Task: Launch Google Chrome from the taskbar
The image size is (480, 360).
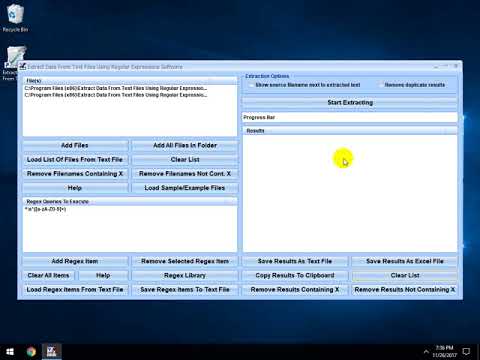Action: [x=31, y=352]
